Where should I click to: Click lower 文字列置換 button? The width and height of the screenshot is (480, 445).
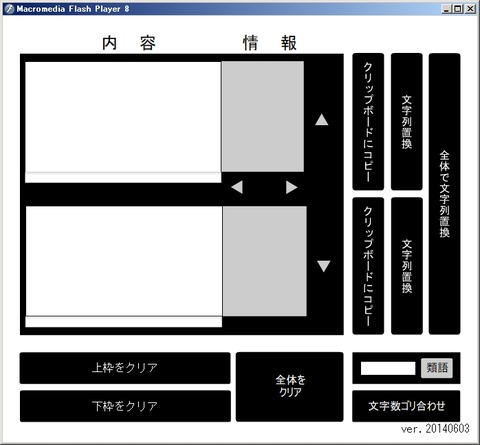407,266
